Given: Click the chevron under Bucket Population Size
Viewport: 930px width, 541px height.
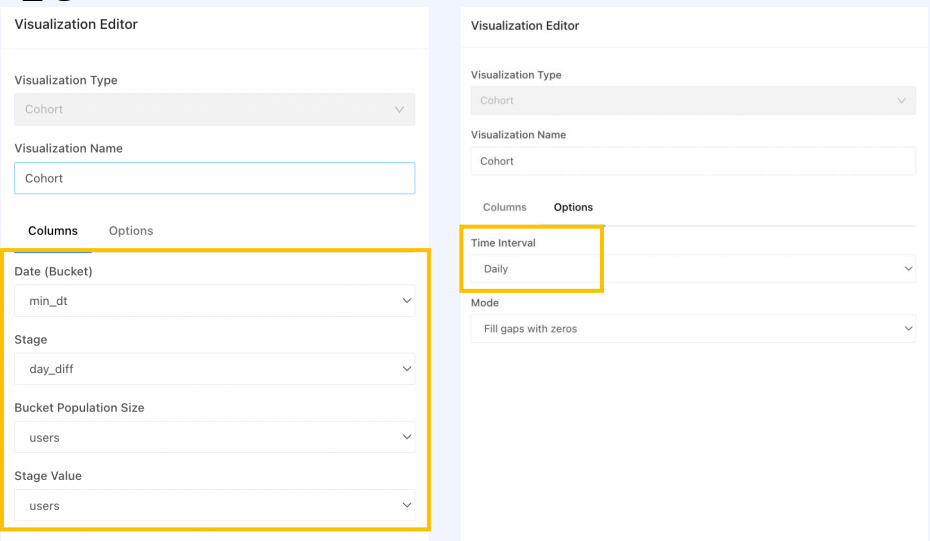Looking at the screenshot, I should [407, 437].
